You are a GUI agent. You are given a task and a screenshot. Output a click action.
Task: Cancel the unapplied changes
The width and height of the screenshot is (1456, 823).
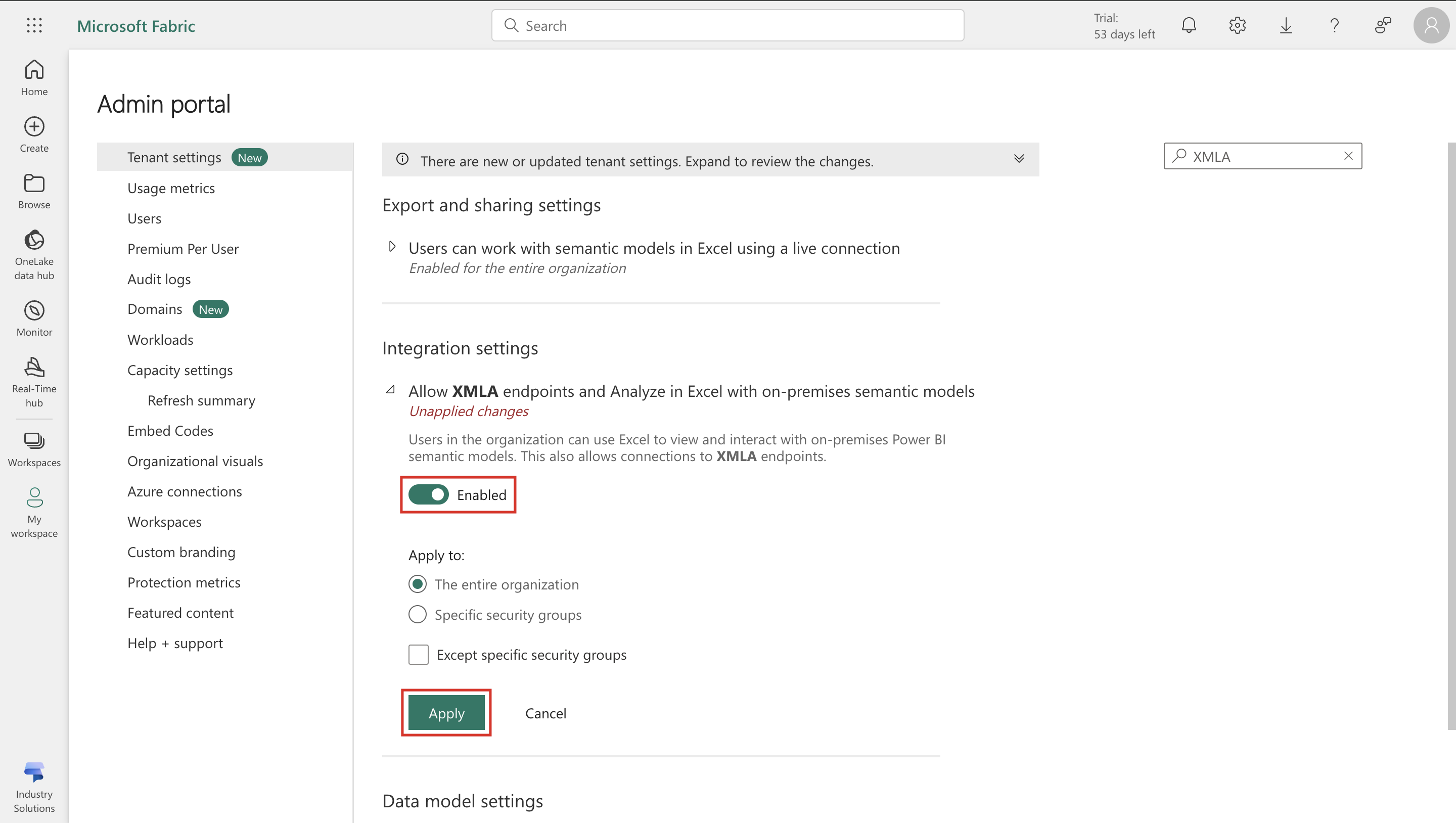(x=545, y=713)
